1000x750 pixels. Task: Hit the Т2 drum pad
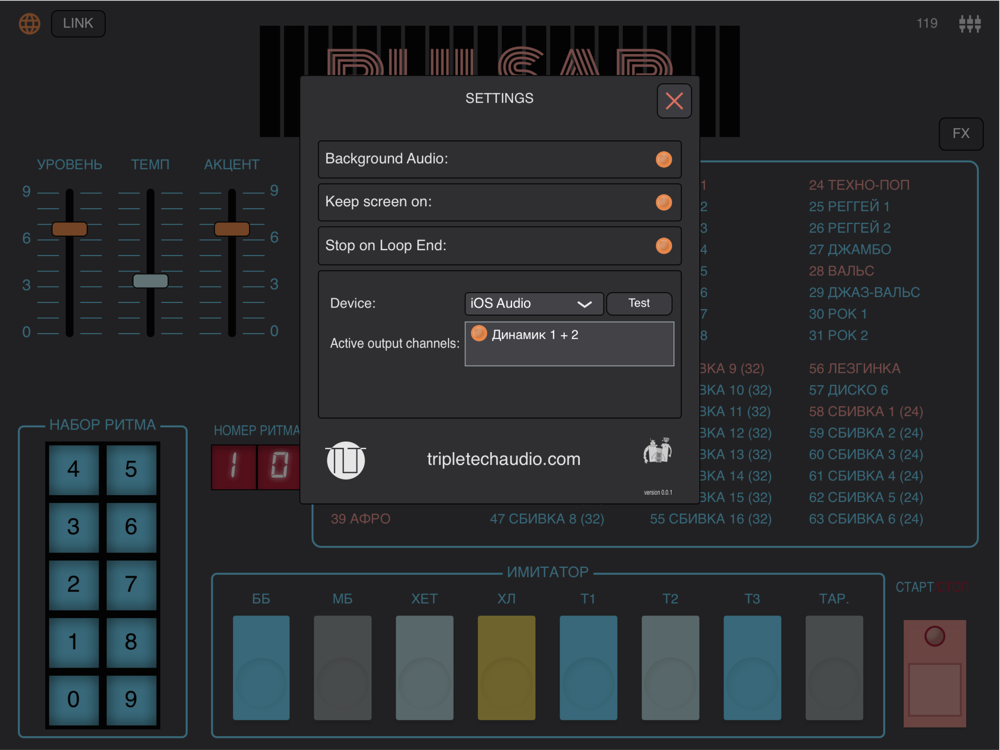pyautogui.click(x=670, y=668)
